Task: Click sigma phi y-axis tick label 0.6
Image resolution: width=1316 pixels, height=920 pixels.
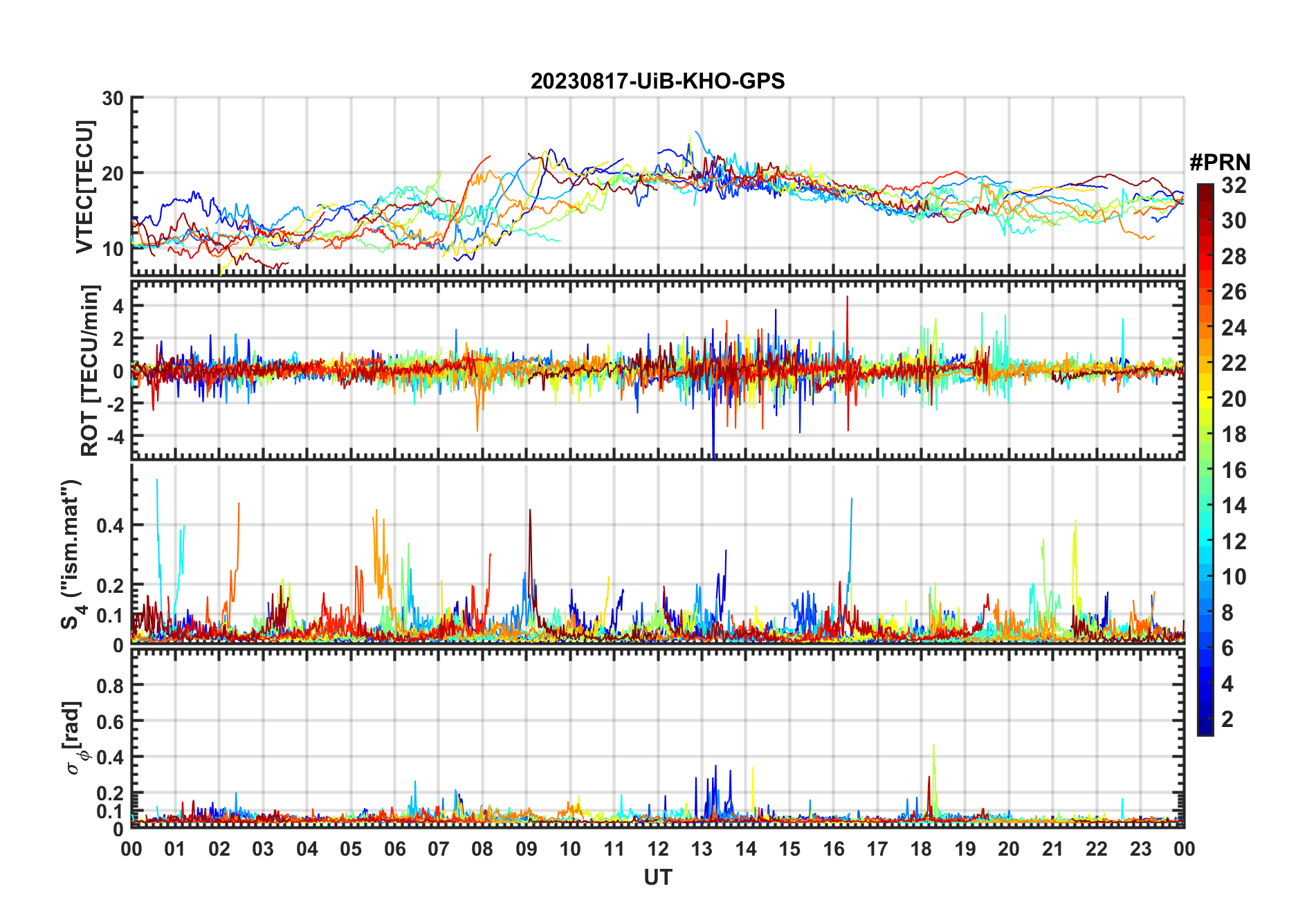Action: click(110, 721)
